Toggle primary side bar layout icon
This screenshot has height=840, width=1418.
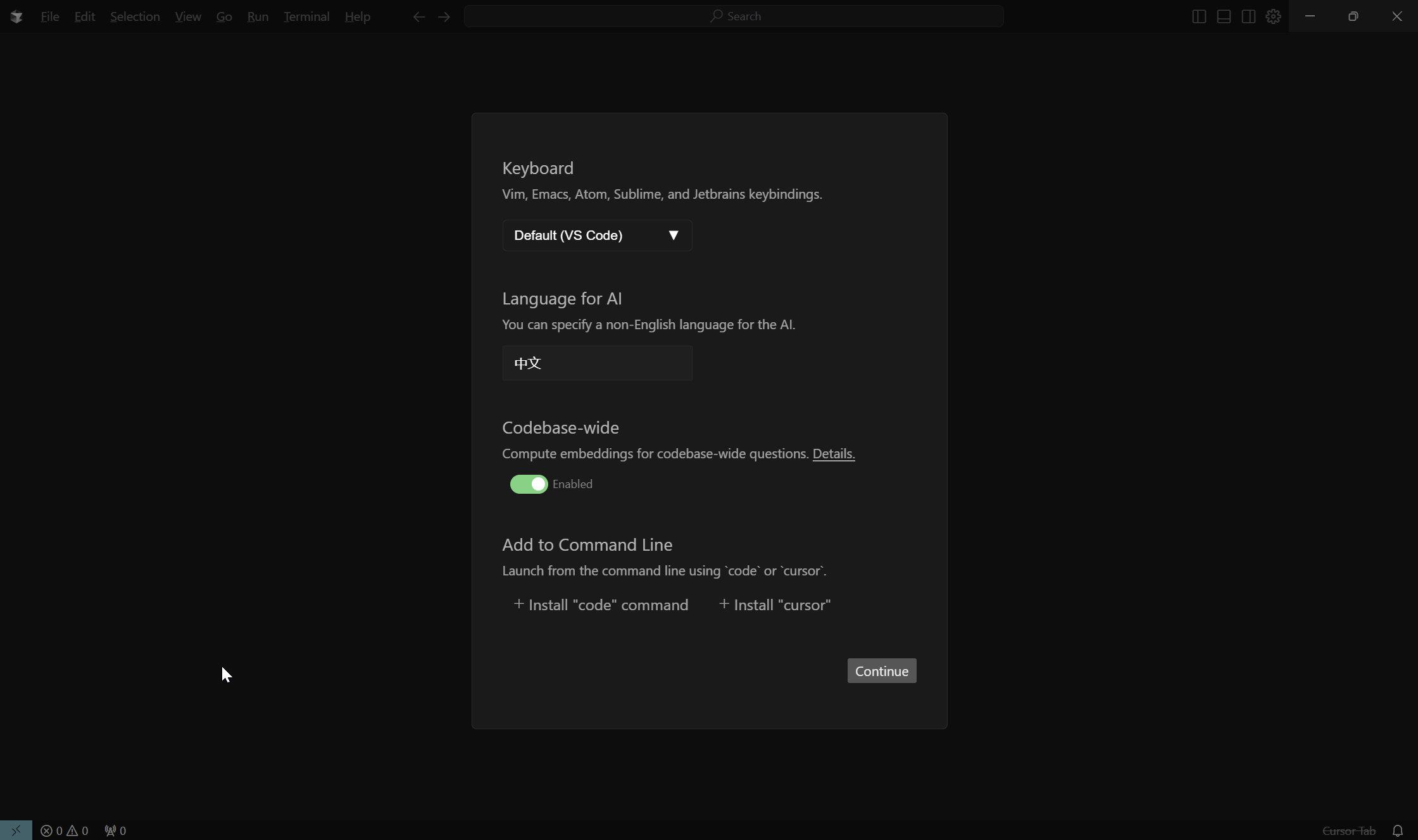click(1199, 16)
